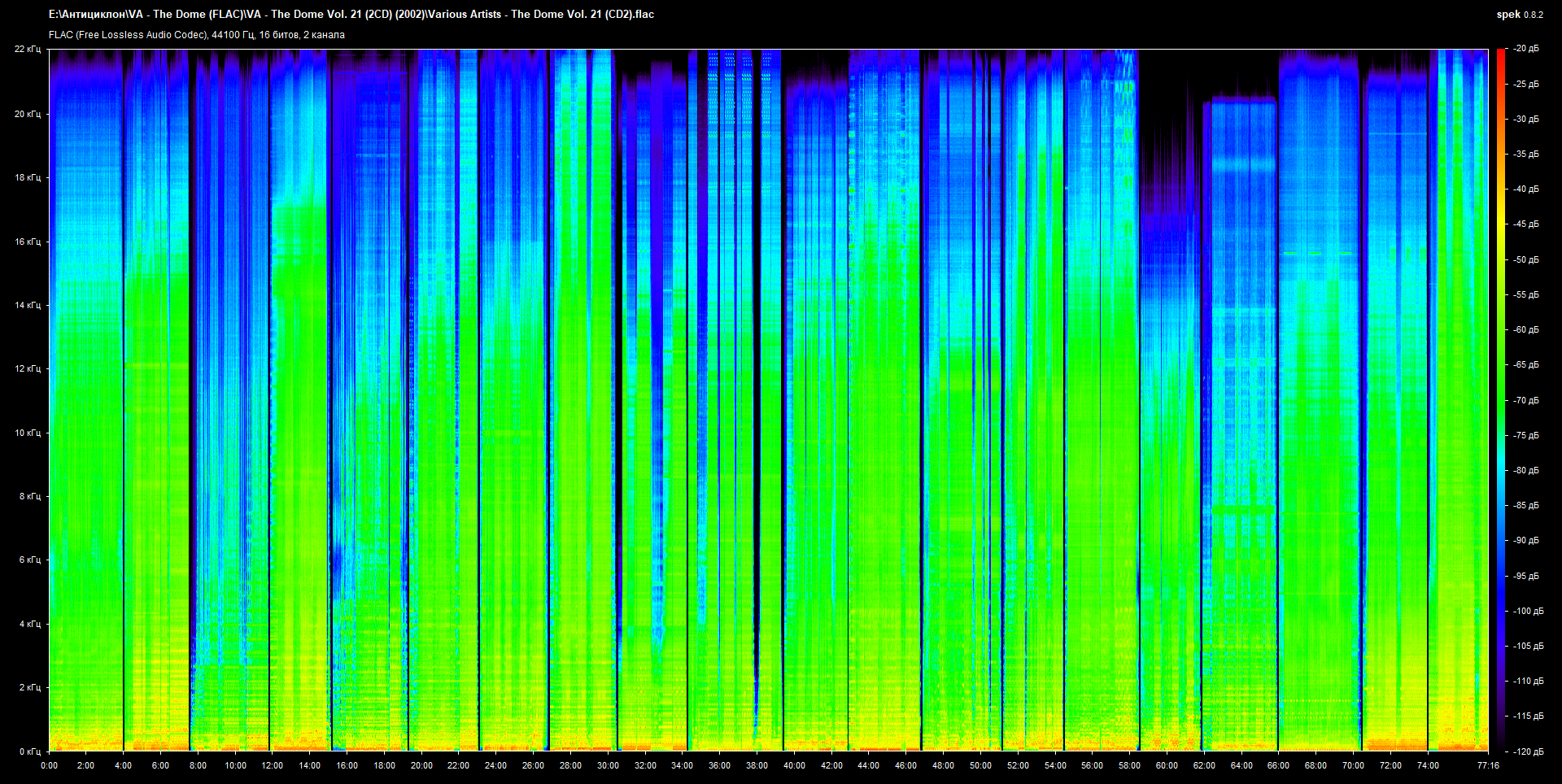Click the 0:00 time axis marker

point(49,765)
